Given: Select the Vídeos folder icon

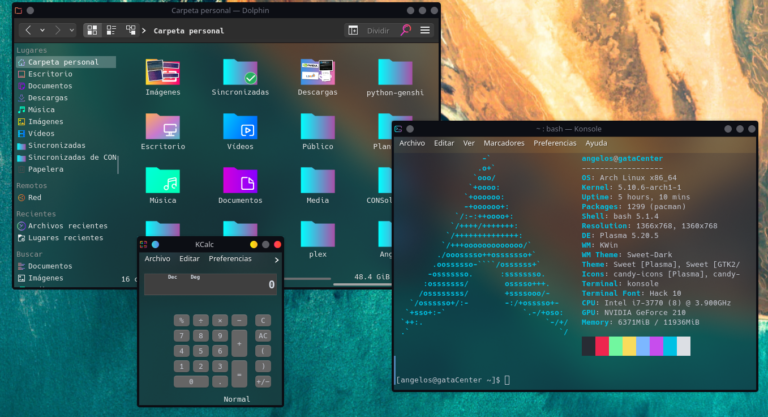Looking at the screenshot, I should 240,126.
